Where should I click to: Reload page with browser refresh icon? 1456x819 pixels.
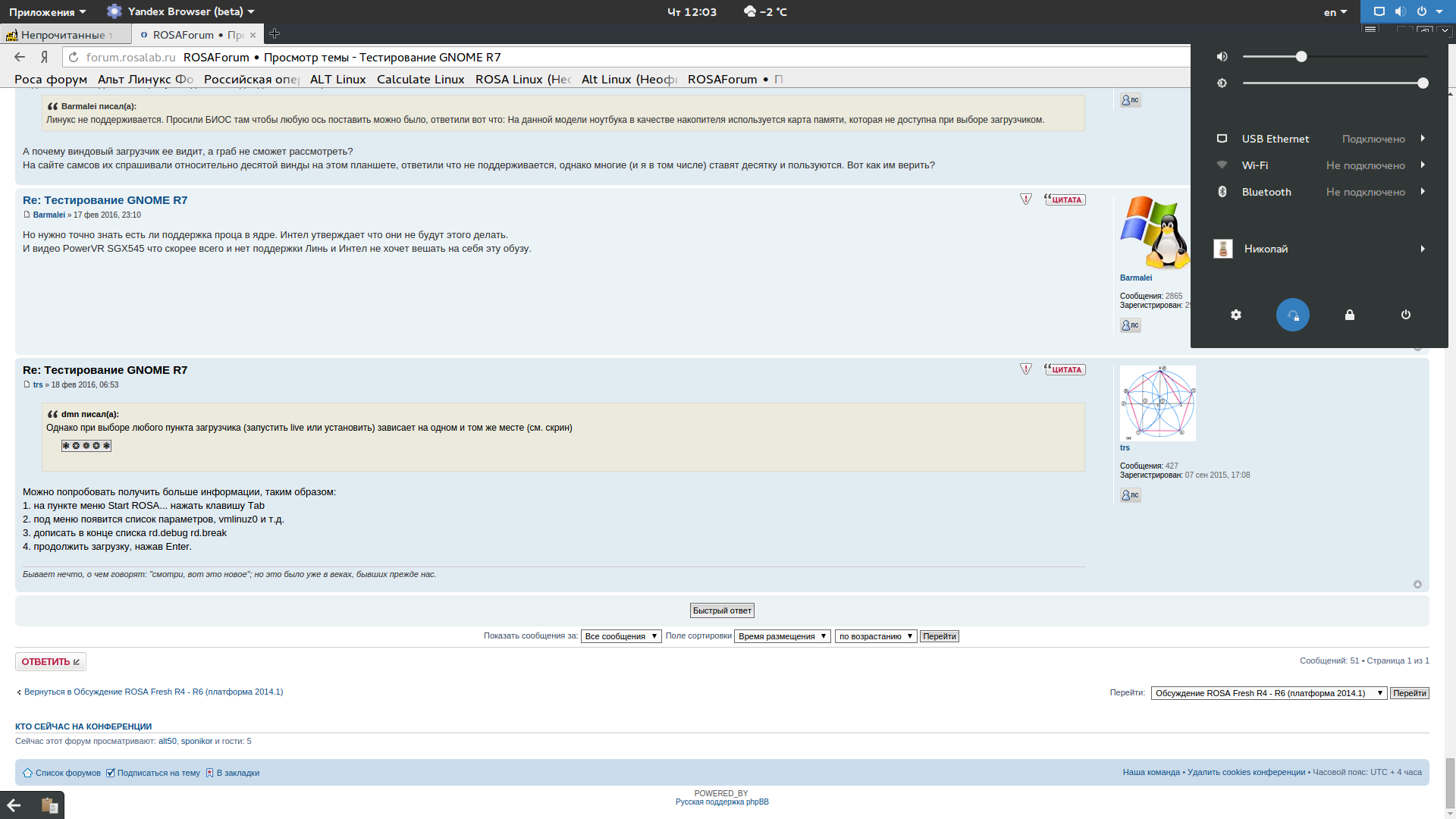[74, 57]
